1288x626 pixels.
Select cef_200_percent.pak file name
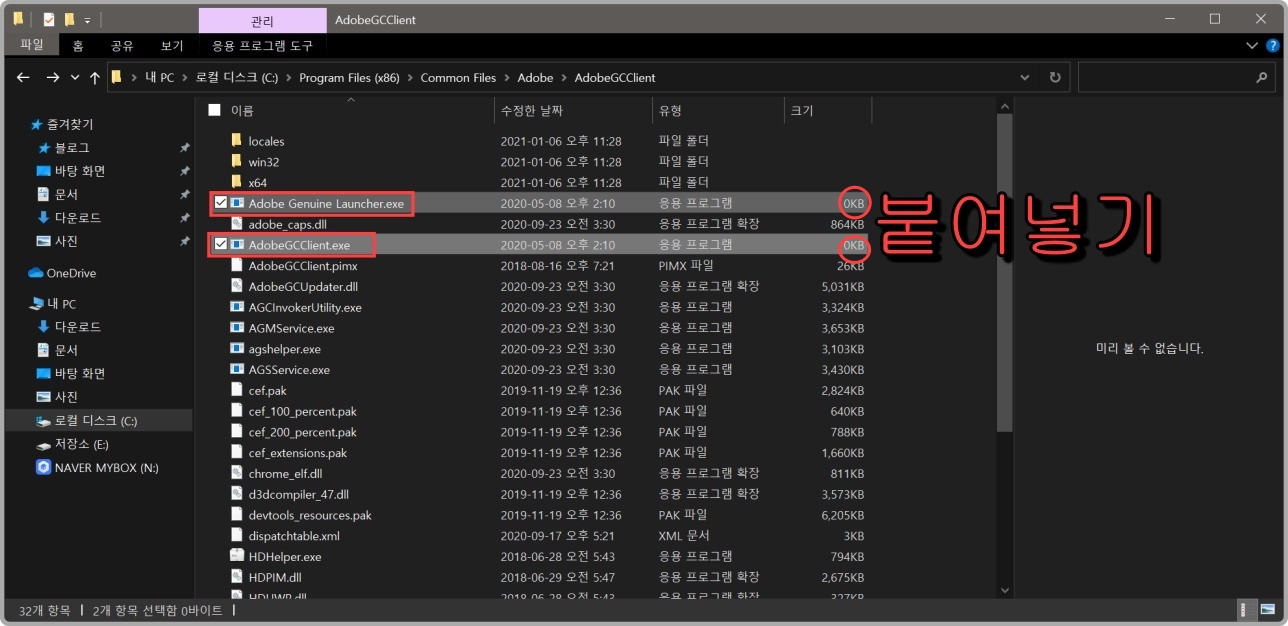tap(303, 432)
